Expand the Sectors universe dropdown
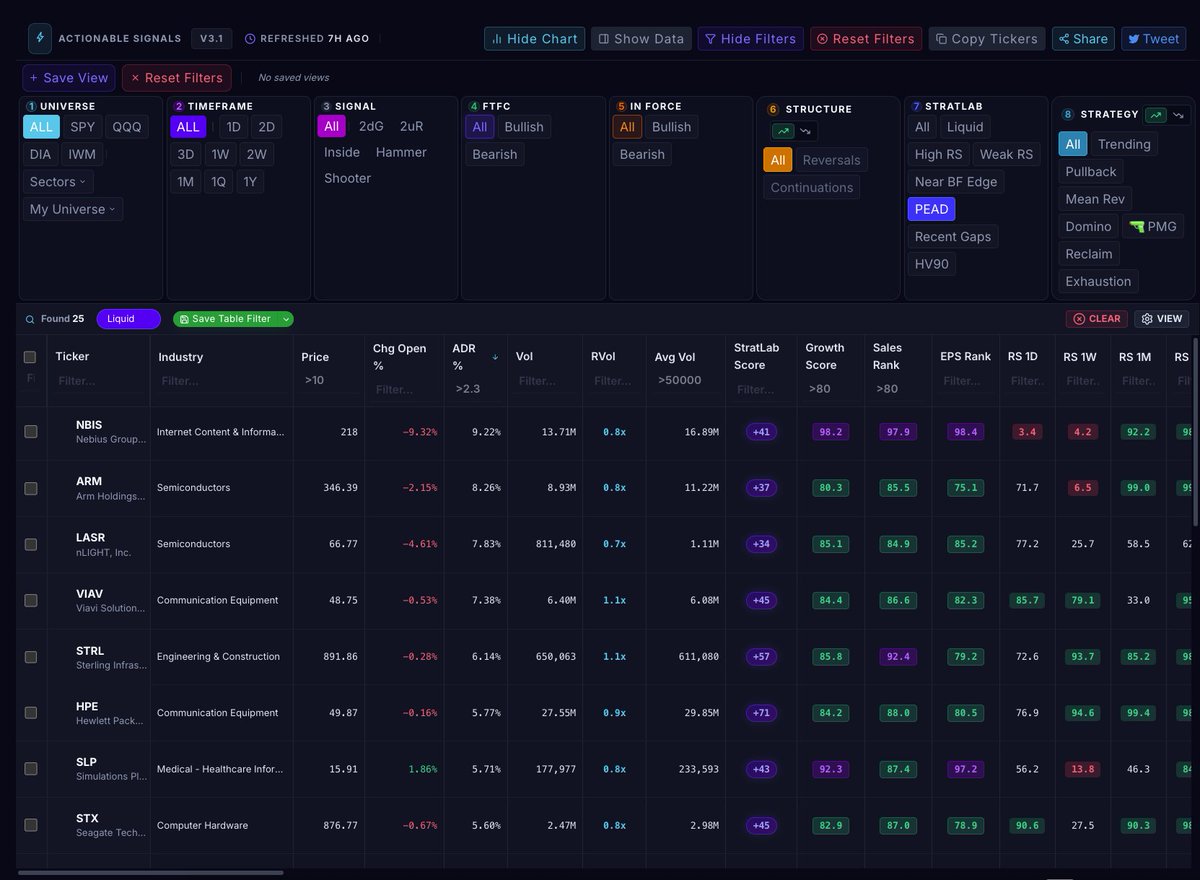1200x880 pixels. click(58, 182)
